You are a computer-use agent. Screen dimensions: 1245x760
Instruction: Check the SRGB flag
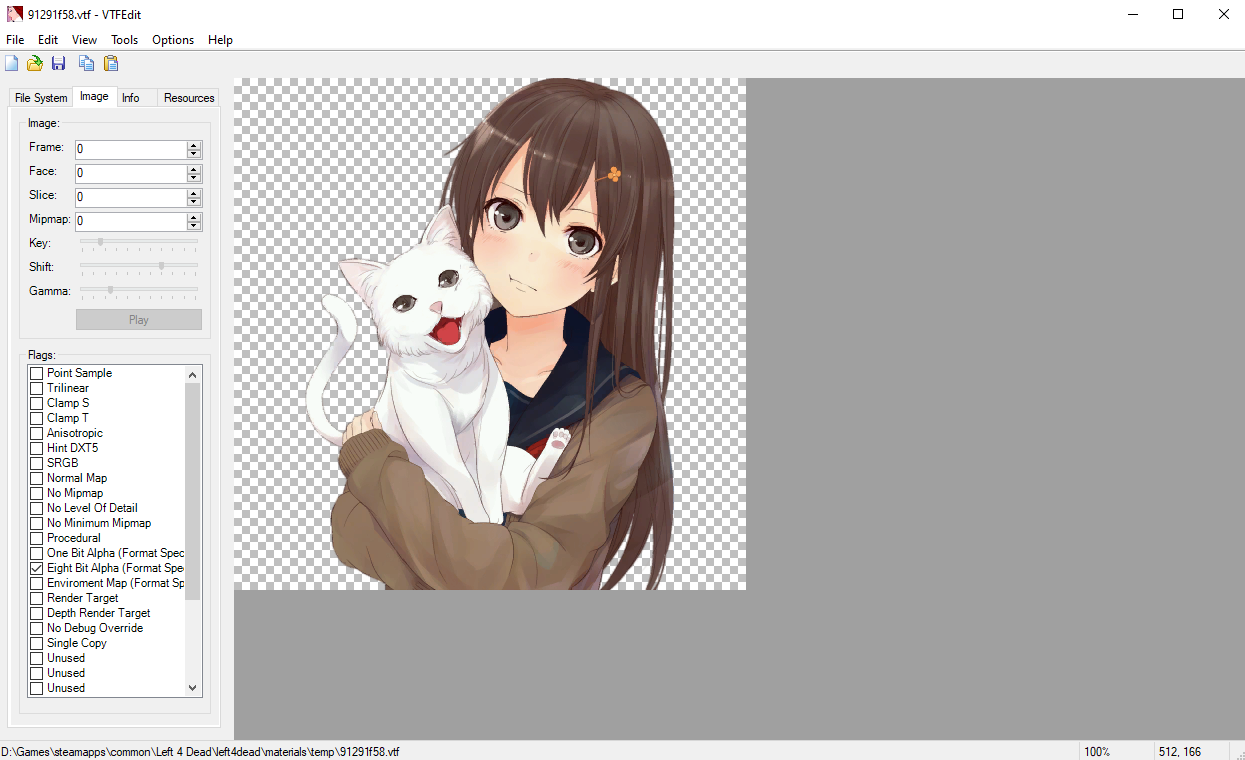[x=36, y=463]
